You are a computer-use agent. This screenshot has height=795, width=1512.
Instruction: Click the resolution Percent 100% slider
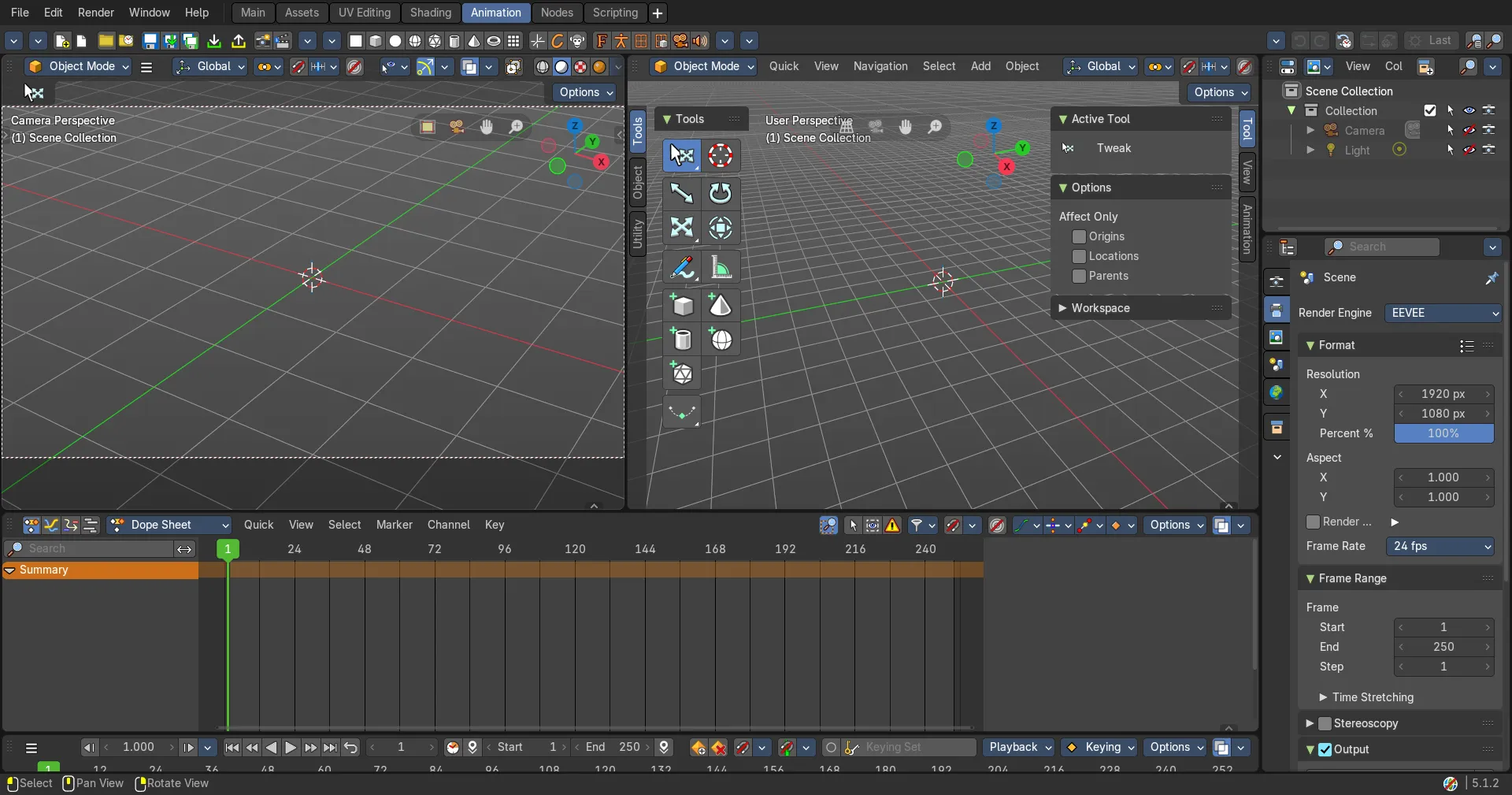point(1443,433)
